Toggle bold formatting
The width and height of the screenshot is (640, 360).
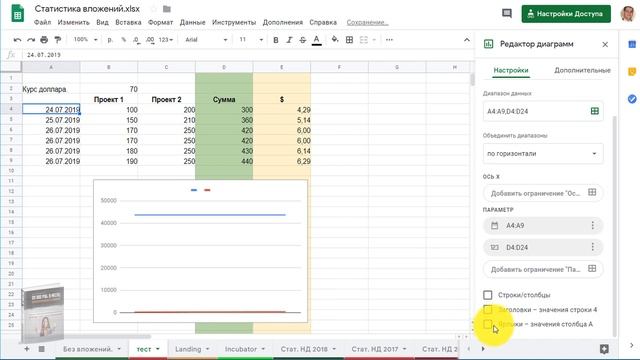coord(276,40)
